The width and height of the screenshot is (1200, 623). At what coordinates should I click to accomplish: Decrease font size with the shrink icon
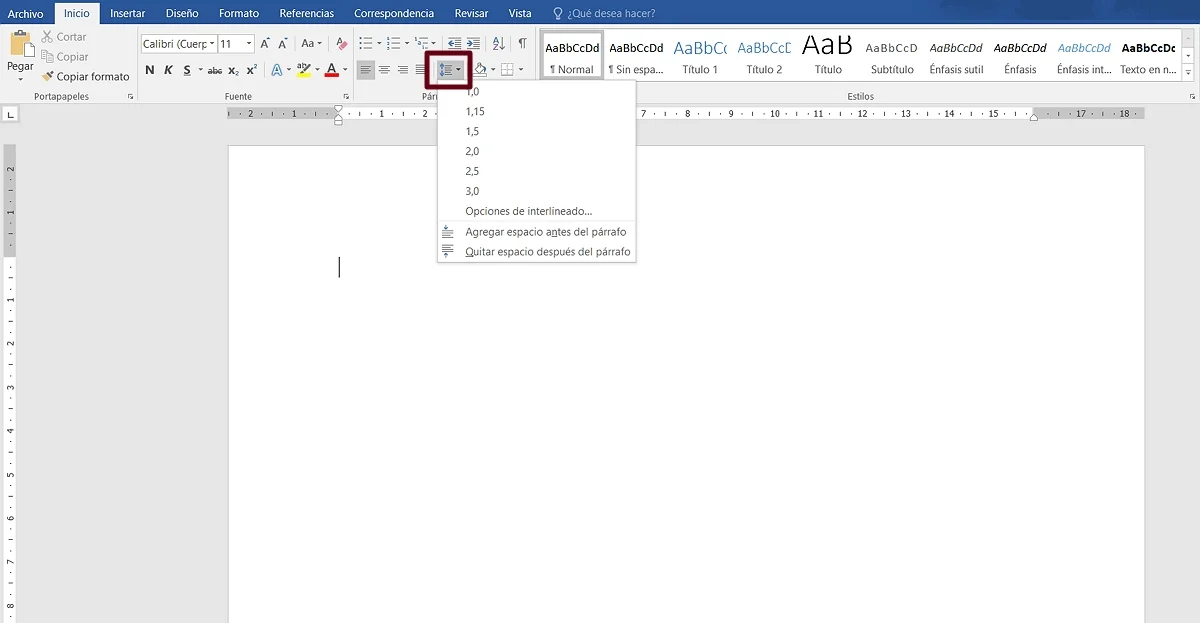click(x=283, y=44)
